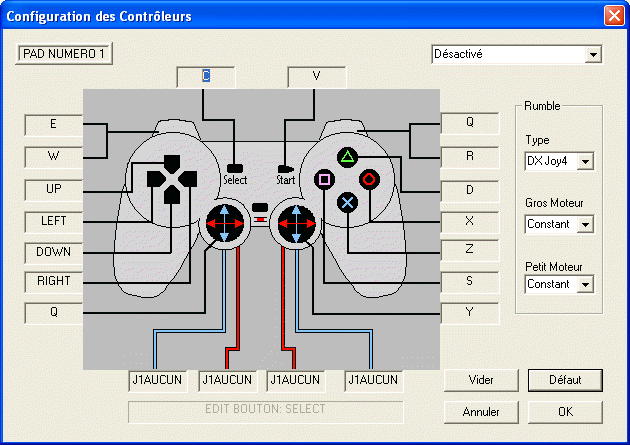Click the PAD NUMERO 1 button
Screen dimensions: 630x445
[64, 54]
